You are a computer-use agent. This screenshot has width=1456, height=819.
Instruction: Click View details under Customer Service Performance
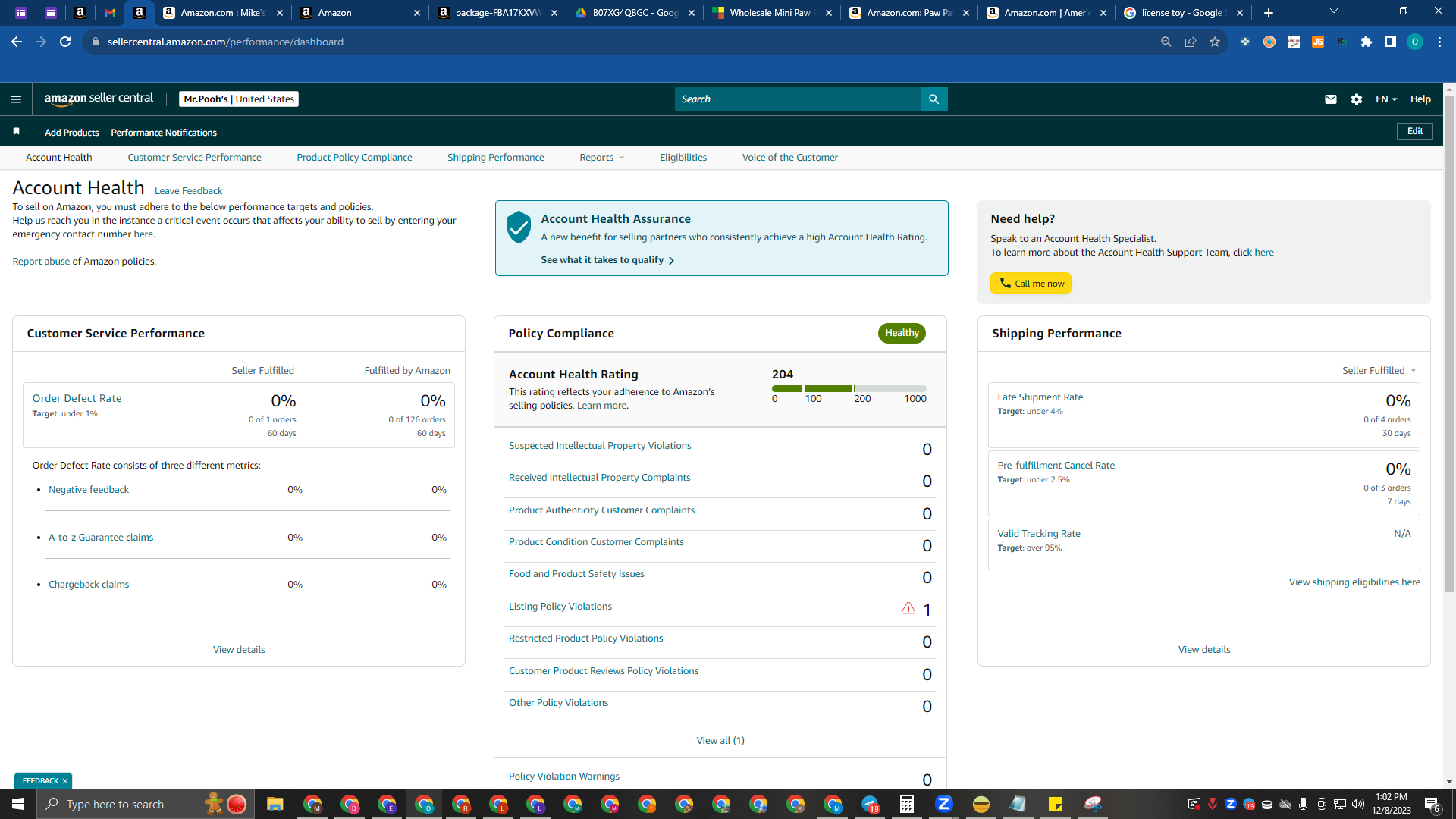pyautogui.click(x=239, y=650)
